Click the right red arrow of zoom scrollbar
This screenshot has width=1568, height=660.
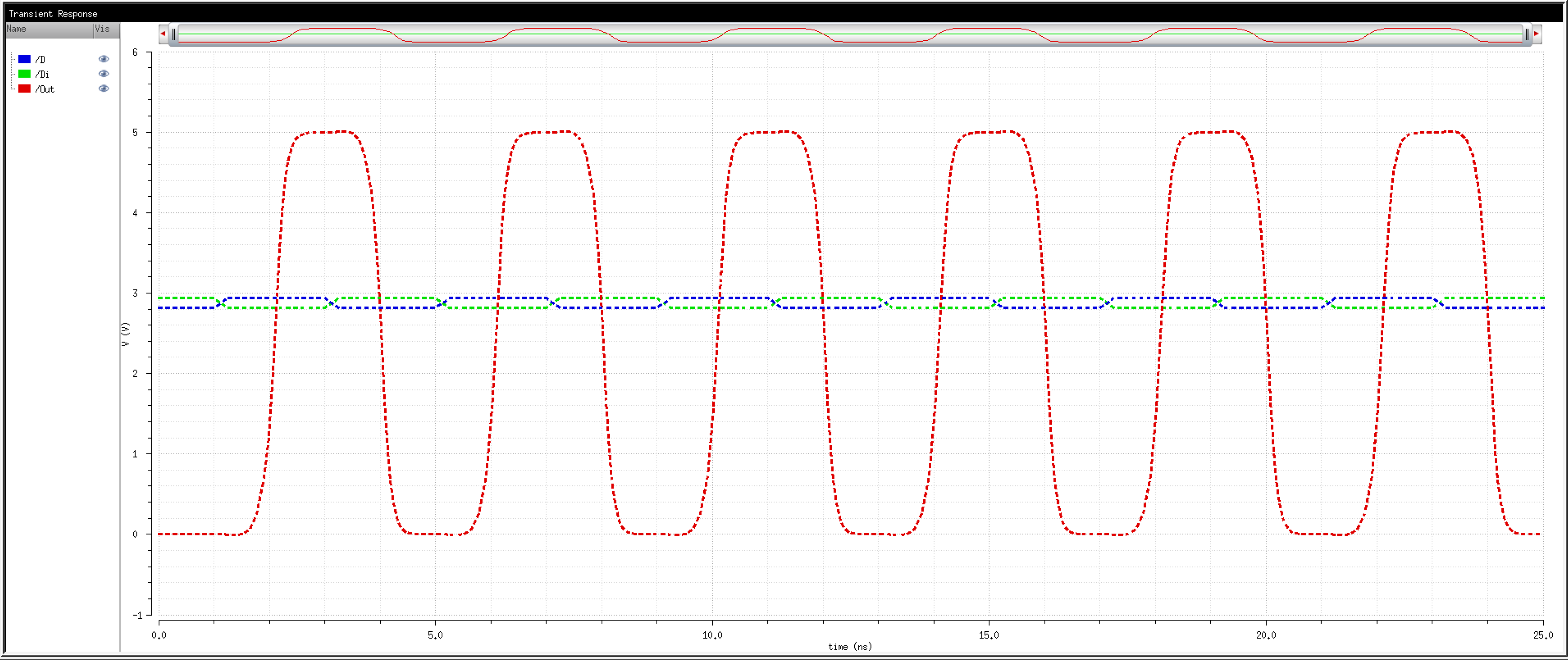tap(1536, 34)
